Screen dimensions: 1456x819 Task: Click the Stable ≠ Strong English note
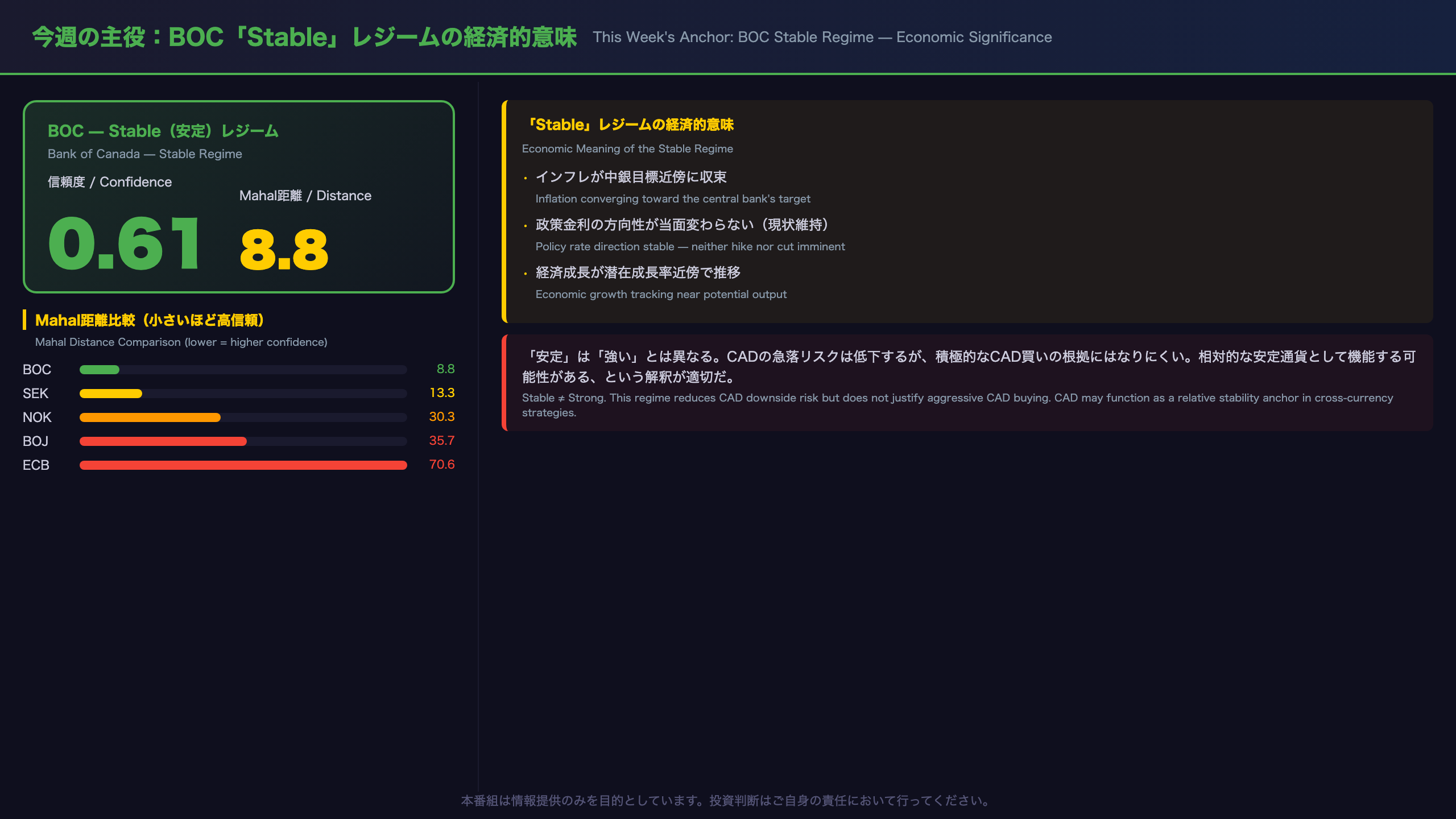[x=958, y=405]
